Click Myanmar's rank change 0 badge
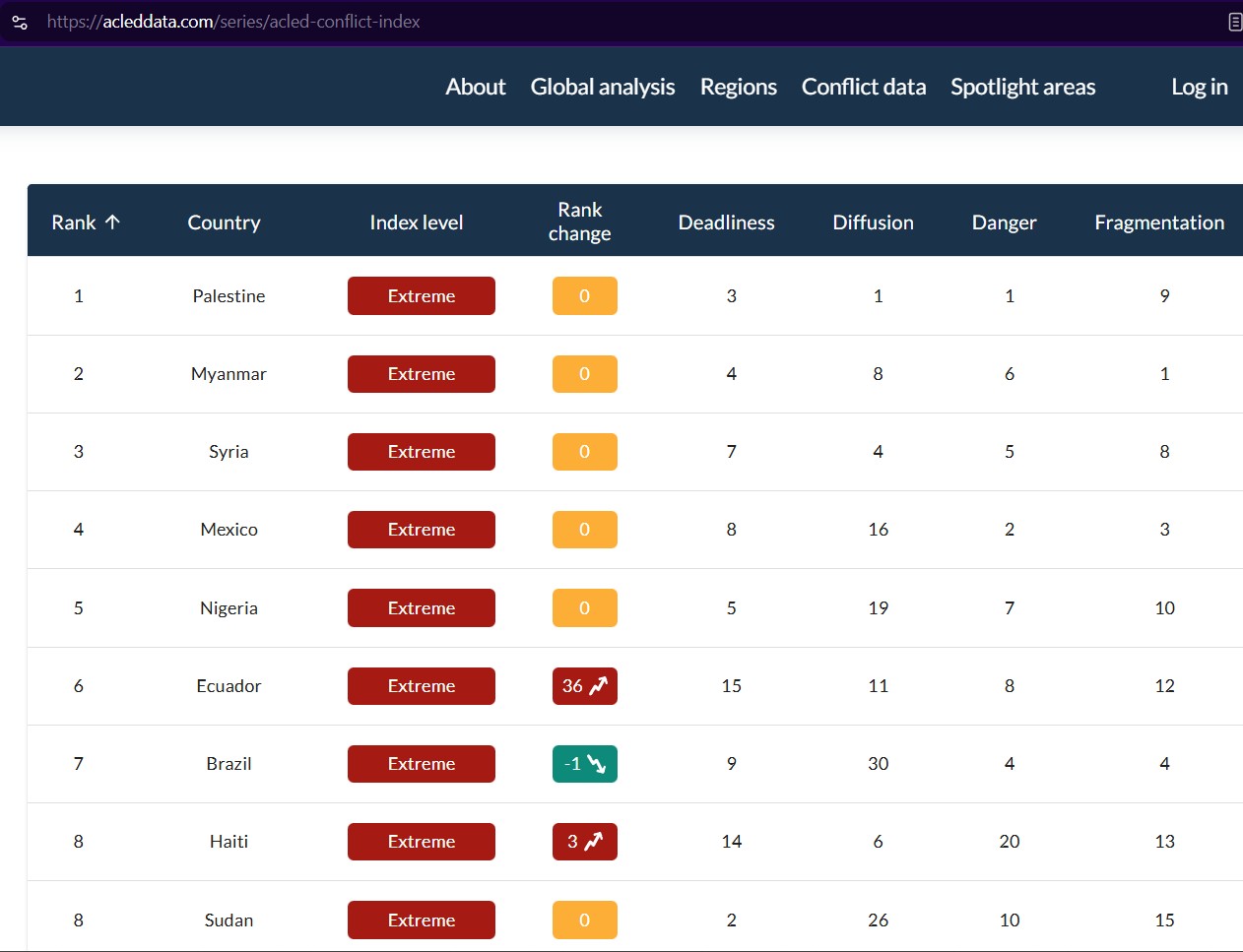 pyautogui.click(x=585, y=374)
